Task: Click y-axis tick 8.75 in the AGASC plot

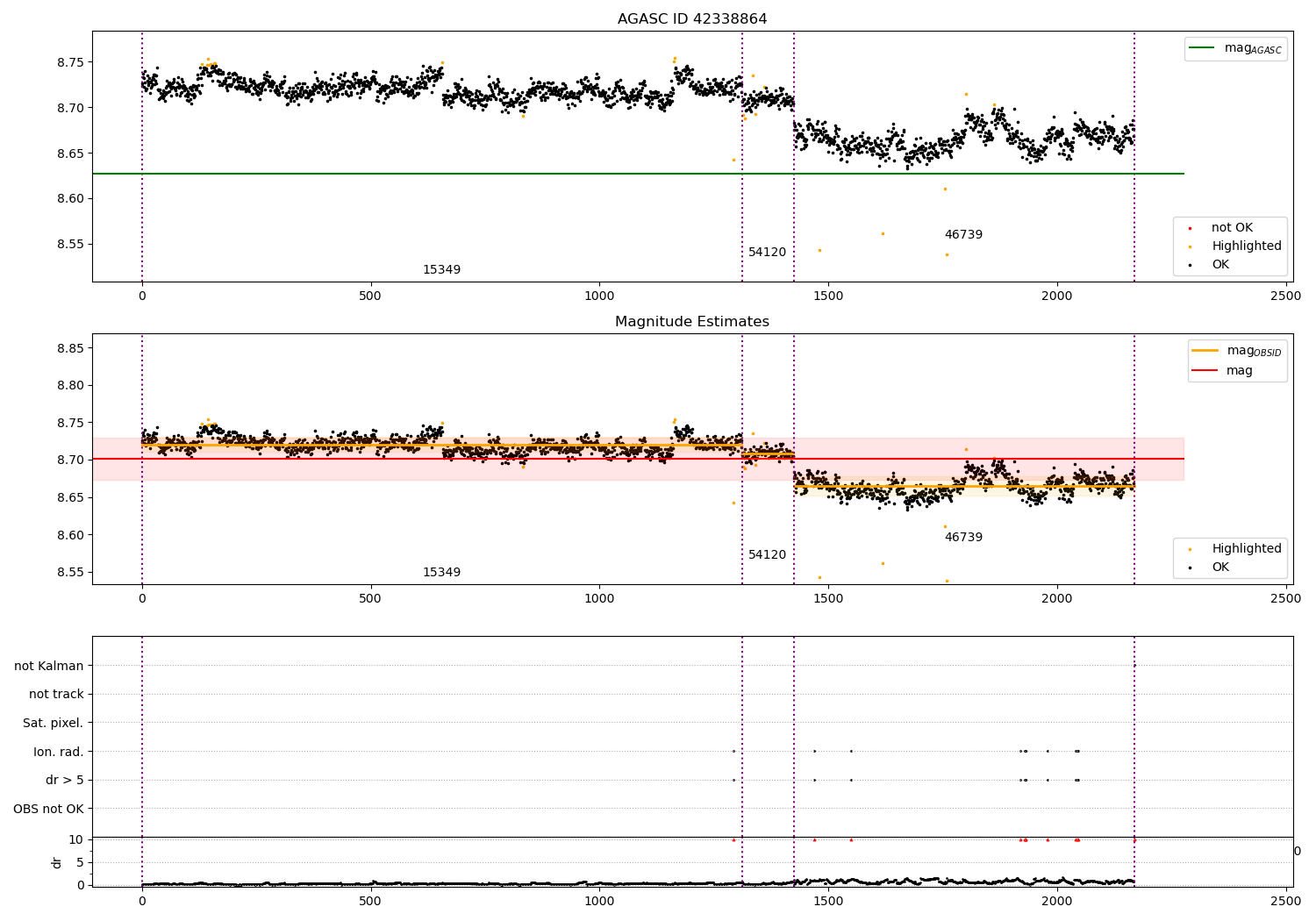Action: click(x=71, y=63)
